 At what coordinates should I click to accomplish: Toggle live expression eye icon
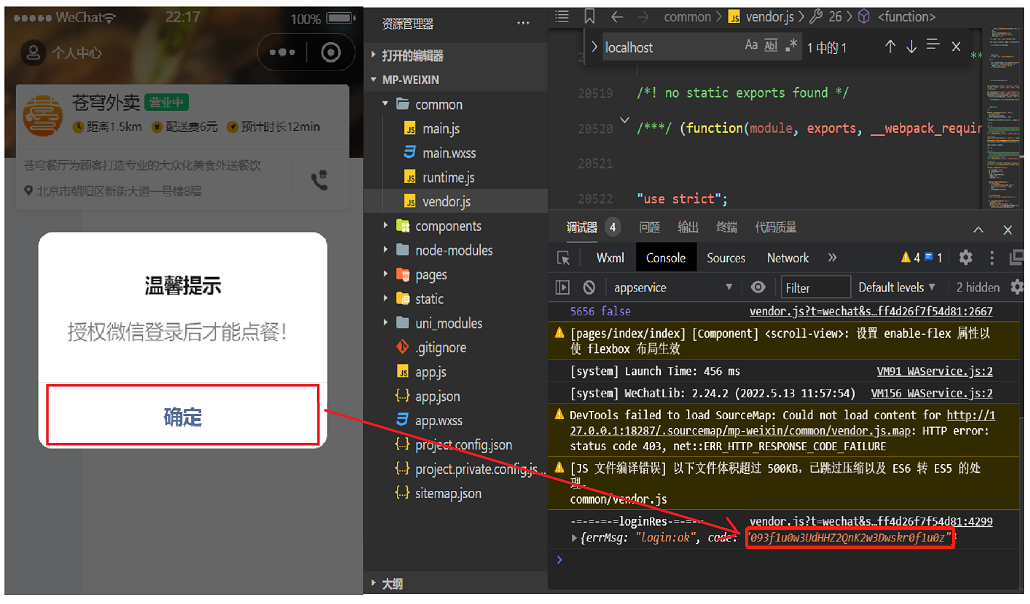pos(758,288)
